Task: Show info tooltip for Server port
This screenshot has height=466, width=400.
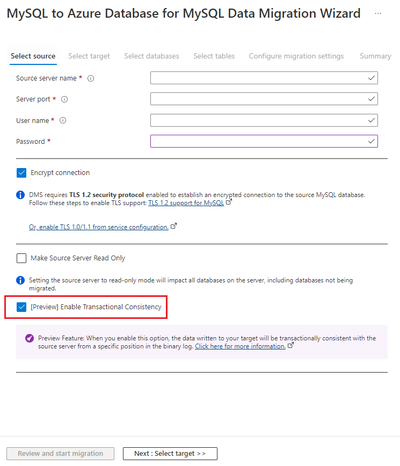Action: [64, 99]
